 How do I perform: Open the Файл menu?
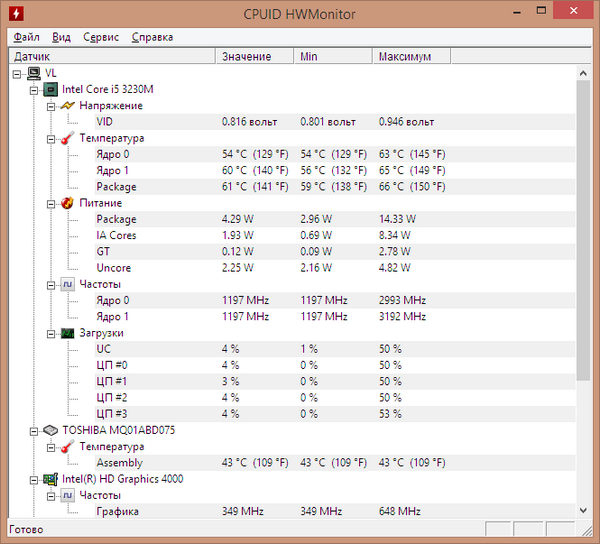point(26,37)
